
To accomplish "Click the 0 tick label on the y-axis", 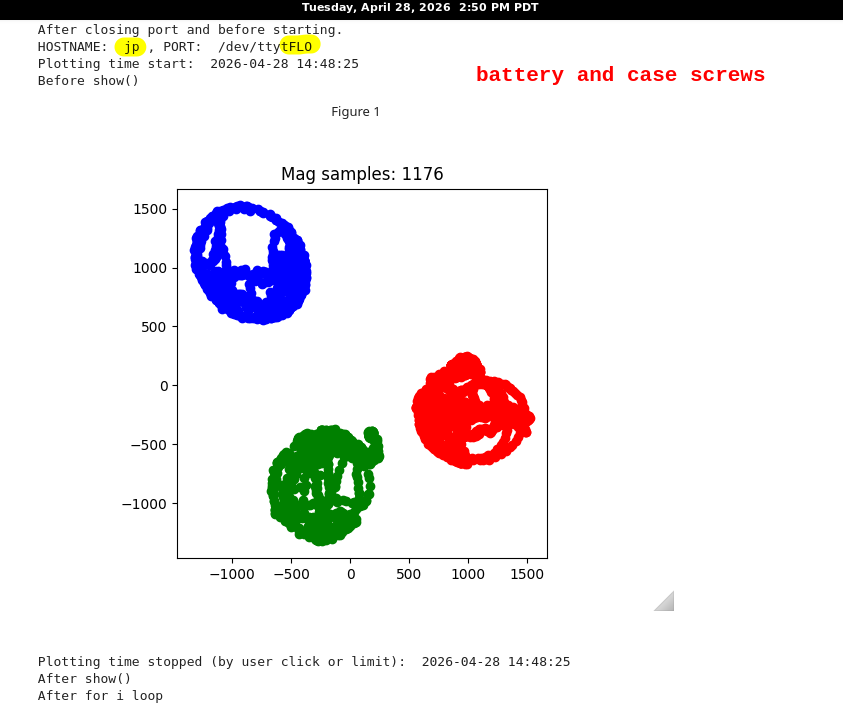I will [164, 386].
